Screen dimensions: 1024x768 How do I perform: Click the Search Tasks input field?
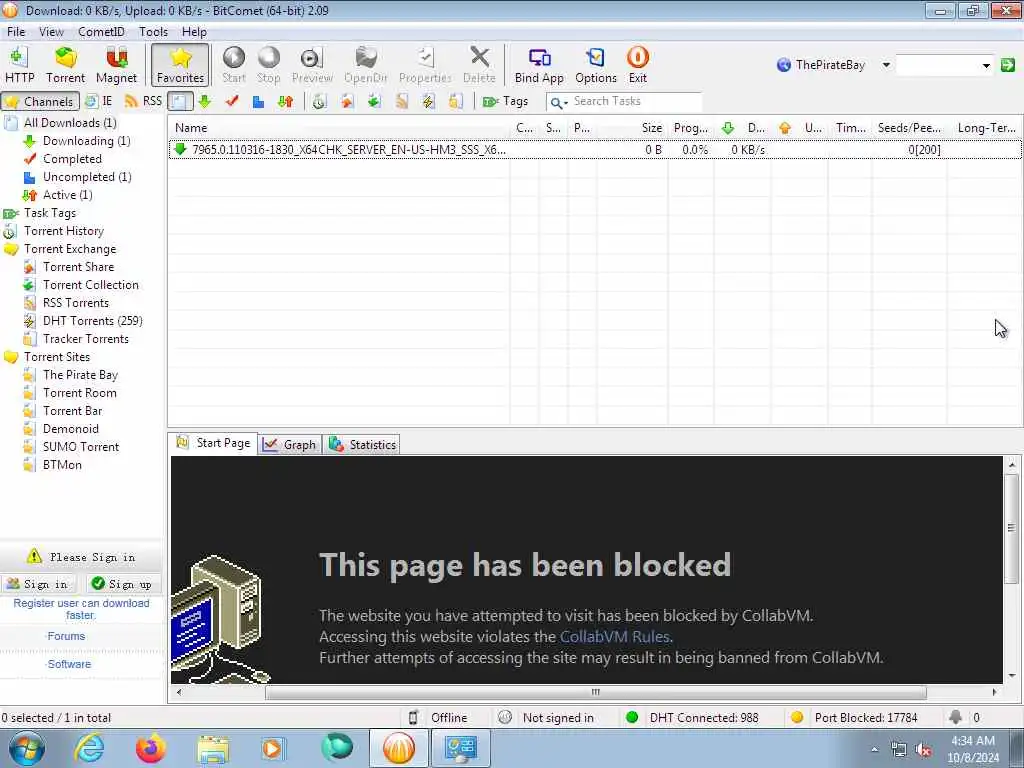pyautogui.click(x=635, y=101)
